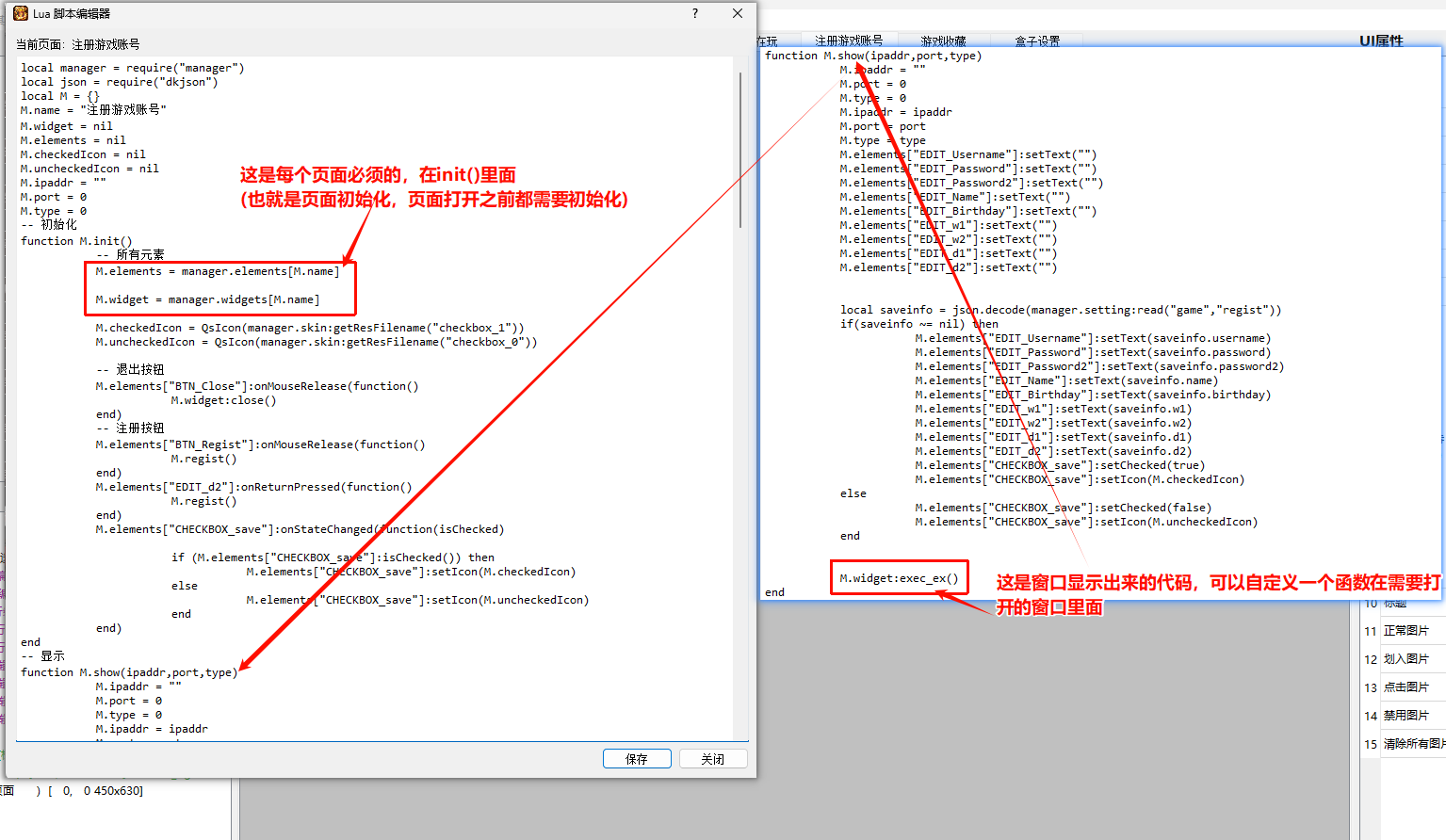Click the code editor vertical scrollbar

(x=740, y=151)
